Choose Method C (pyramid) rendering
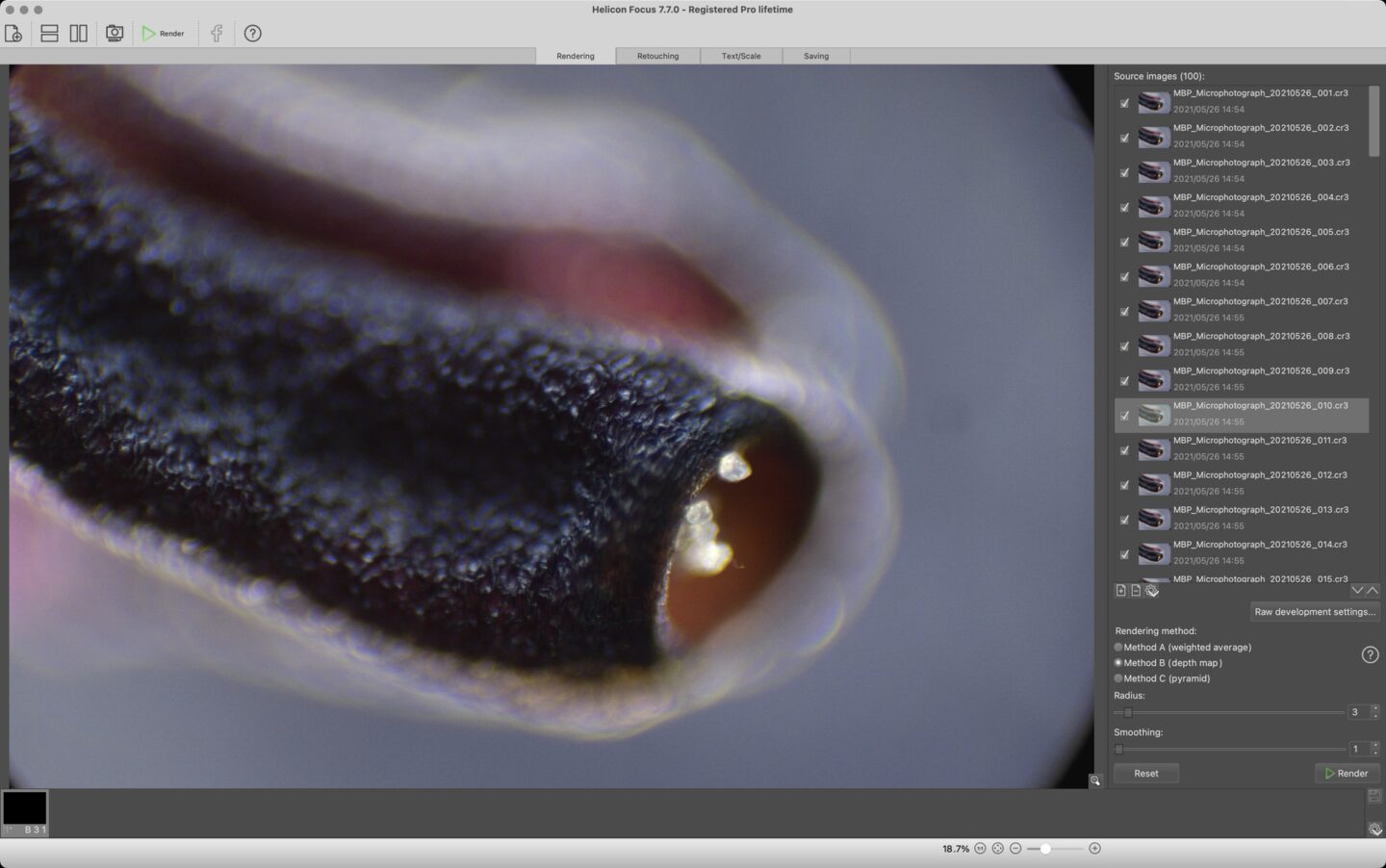 click(1118, 678)
